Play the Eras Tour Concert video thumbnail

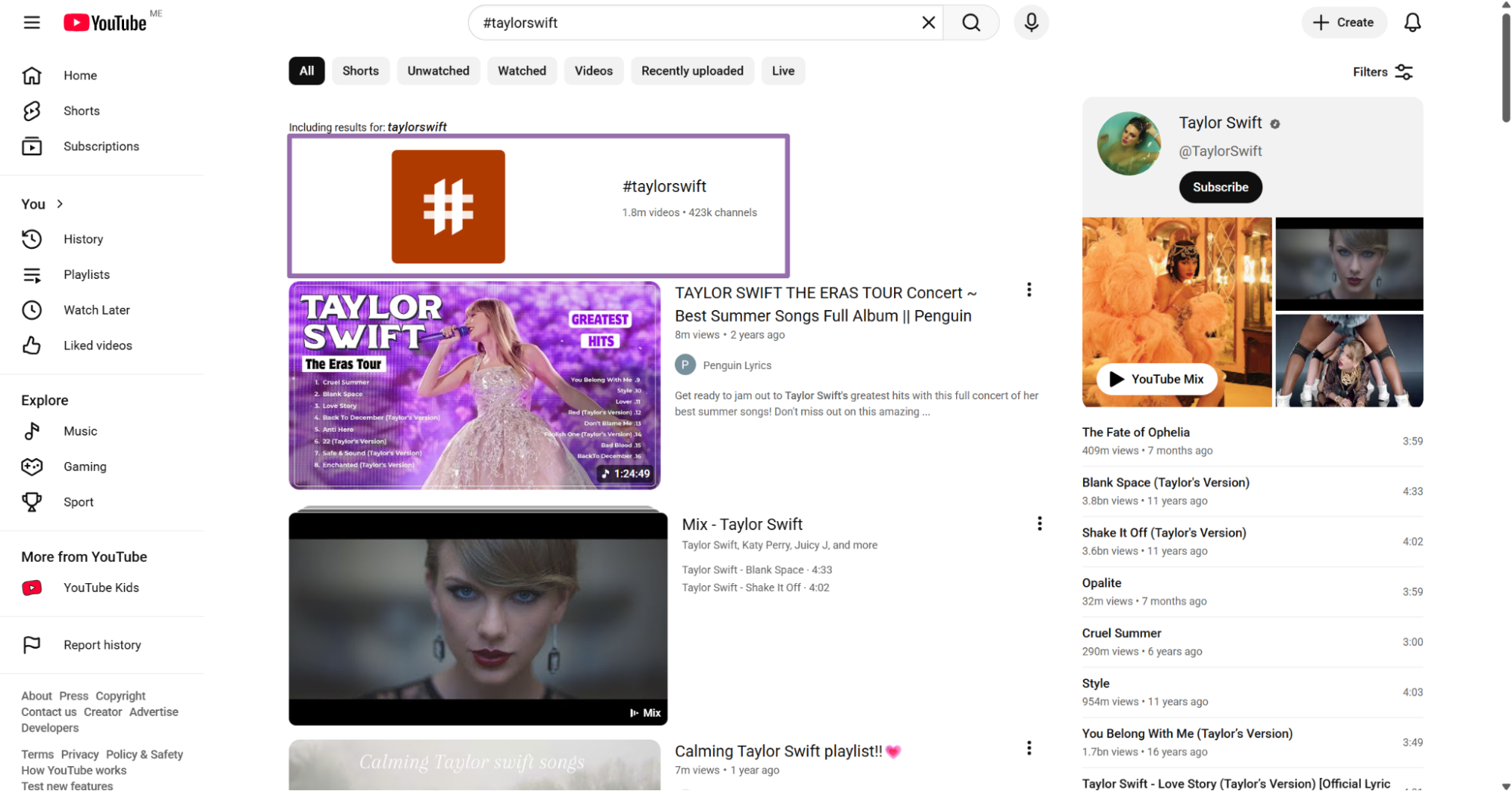tap(474, 386)
